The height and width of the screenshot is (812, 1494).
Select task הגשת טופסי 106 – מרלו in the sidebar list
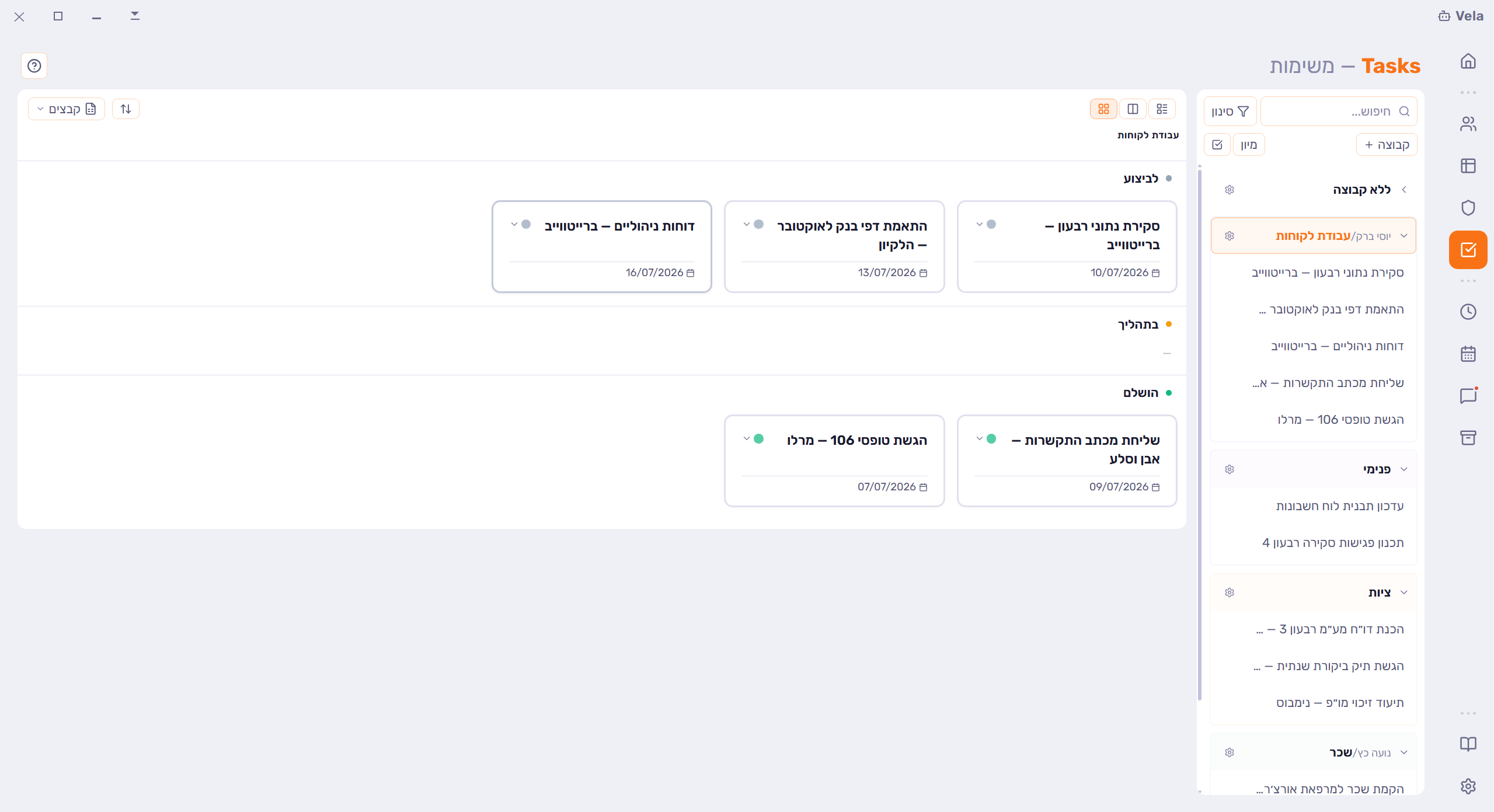pos(1340,420)
